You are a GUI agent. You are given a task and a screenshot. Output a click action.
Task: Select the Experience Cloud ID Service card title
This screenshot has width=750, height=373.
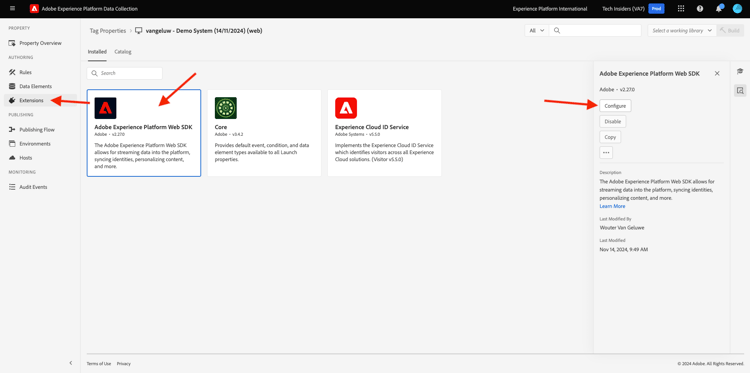[x=372, y=127]
